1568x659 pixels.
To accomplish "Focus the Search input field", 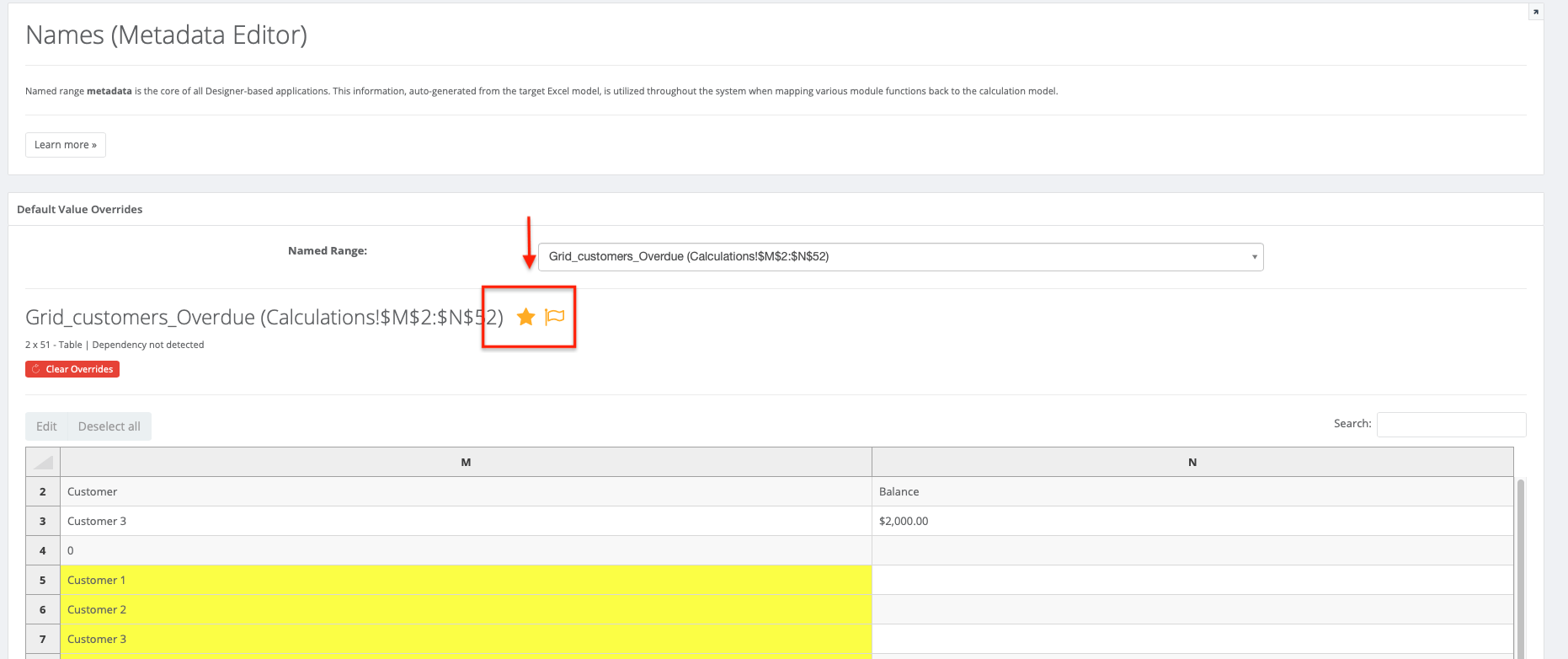I will (1450, 425).
